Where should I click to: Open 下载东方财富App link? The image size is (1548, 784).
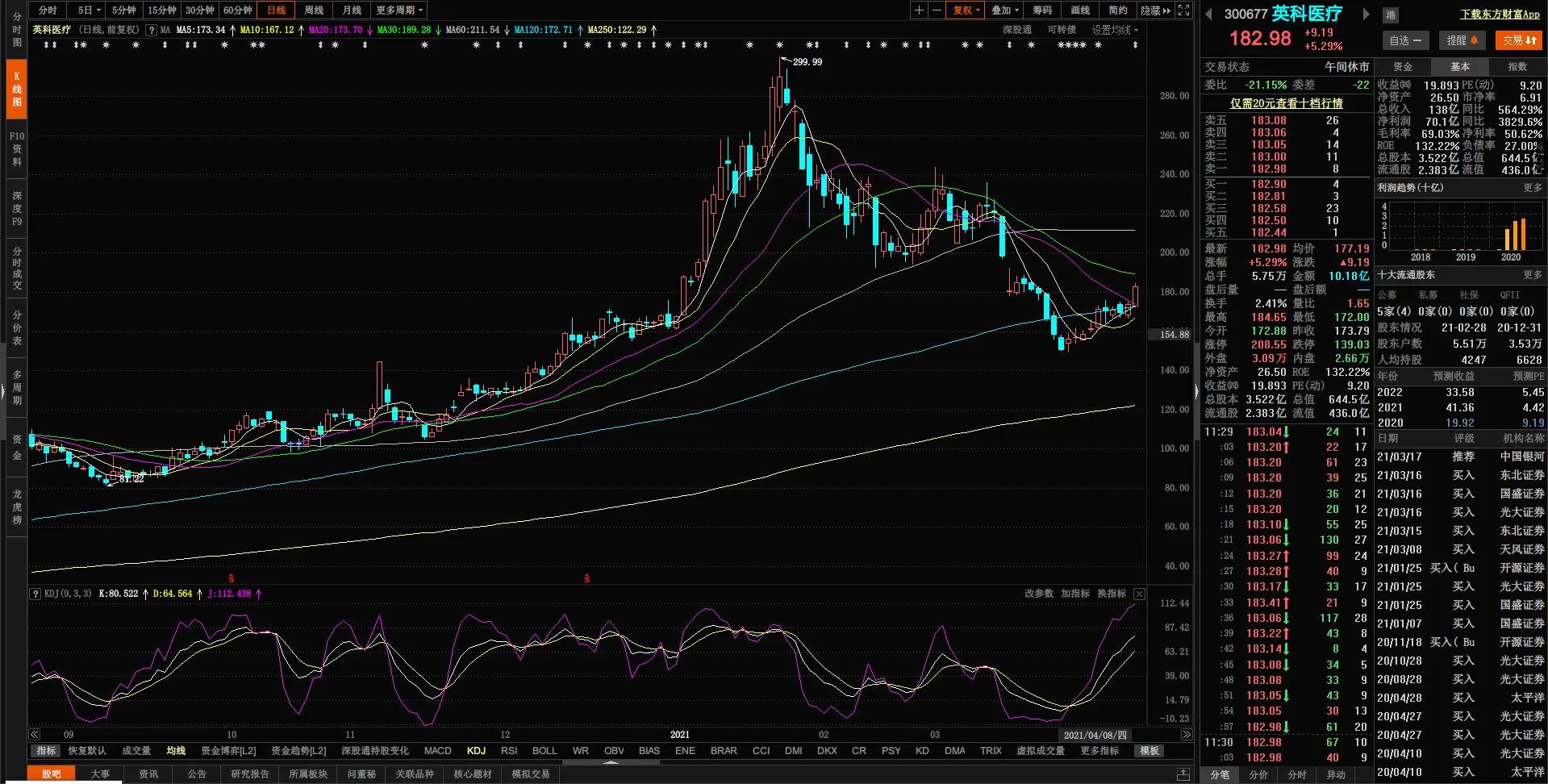point(1500,15)
